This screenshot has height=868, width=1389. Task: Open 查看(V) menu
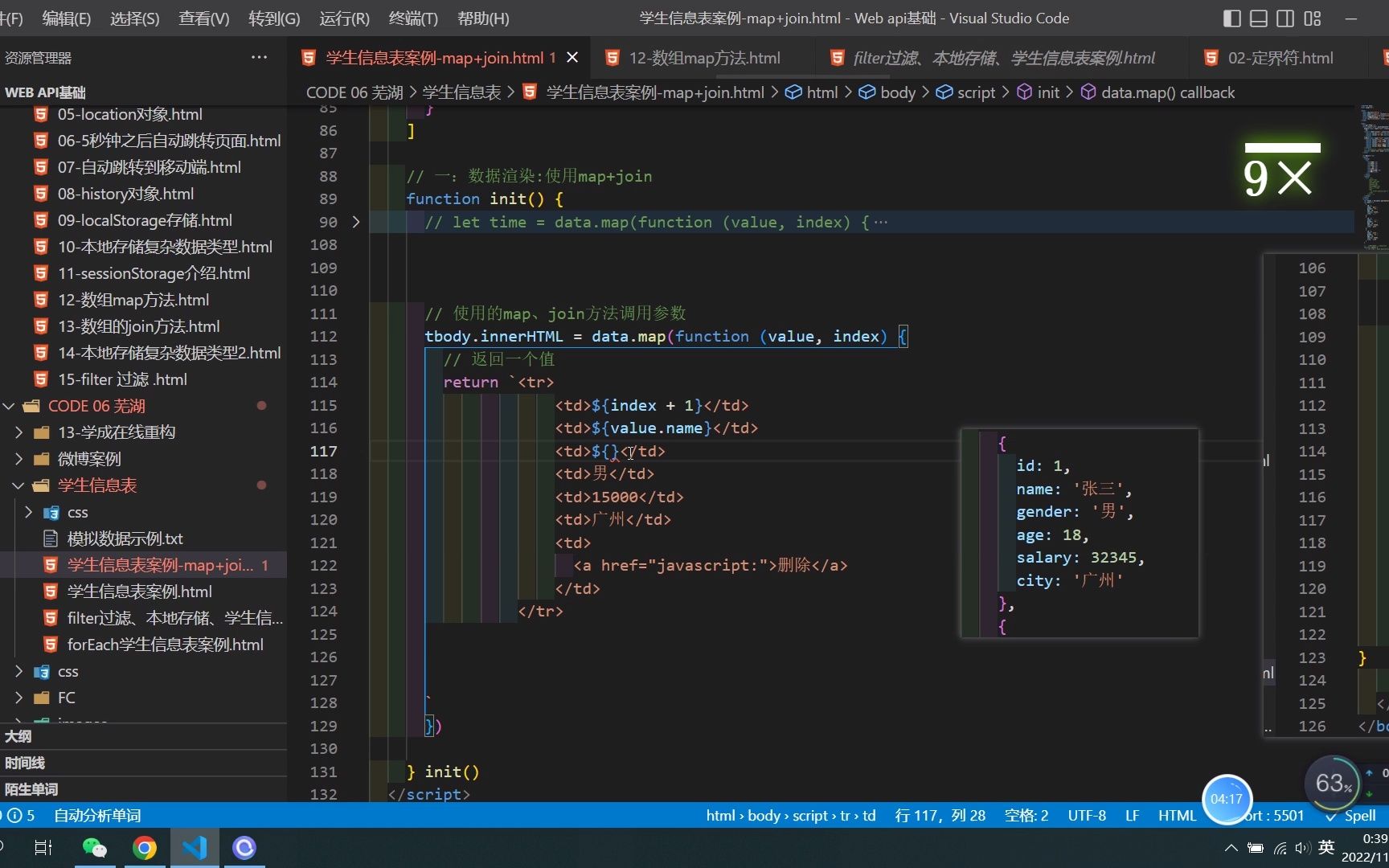(x=203, y=18)
